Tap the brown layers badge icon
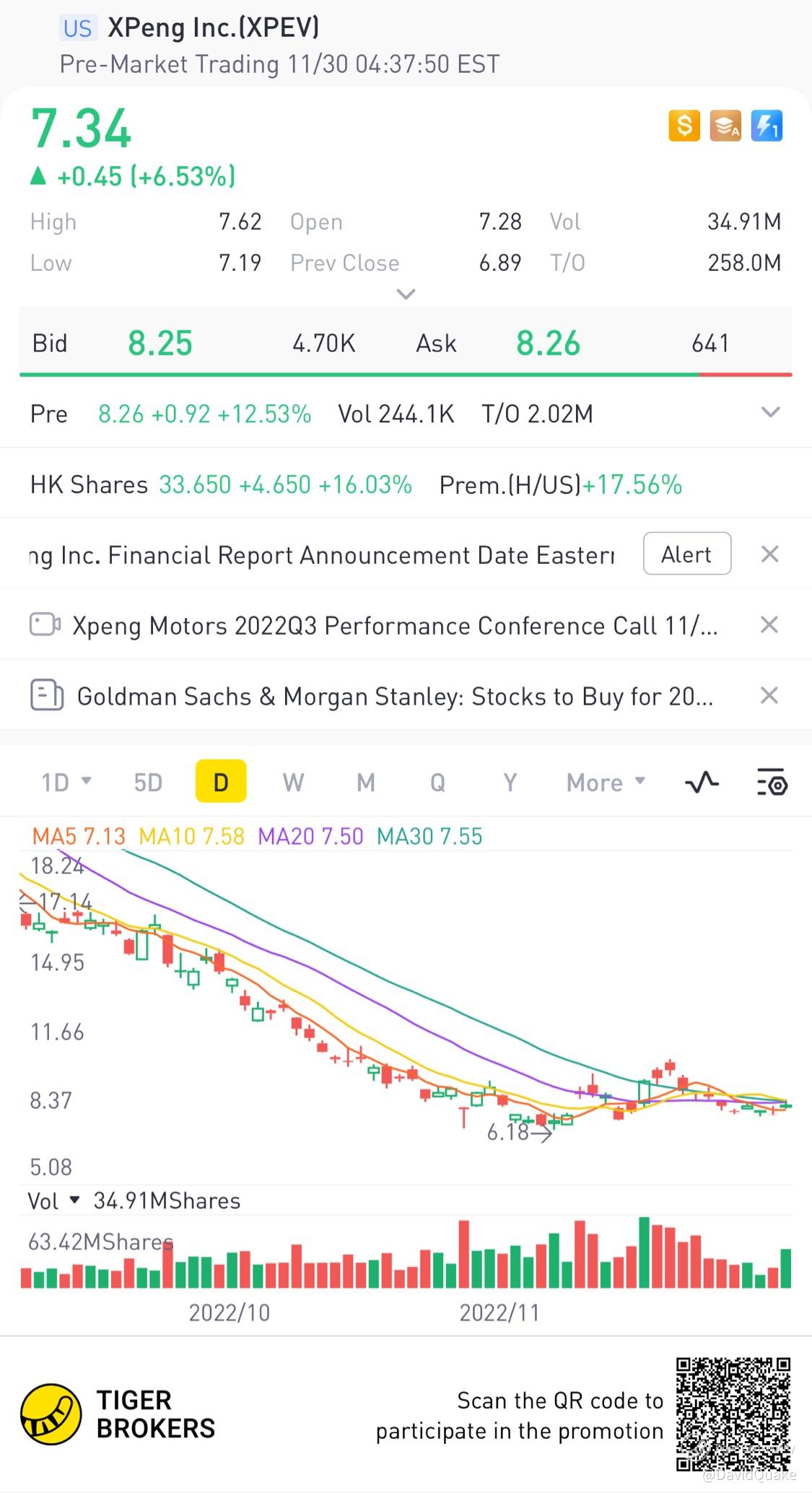Screen dimensions: 812x1493 point(725,126)
